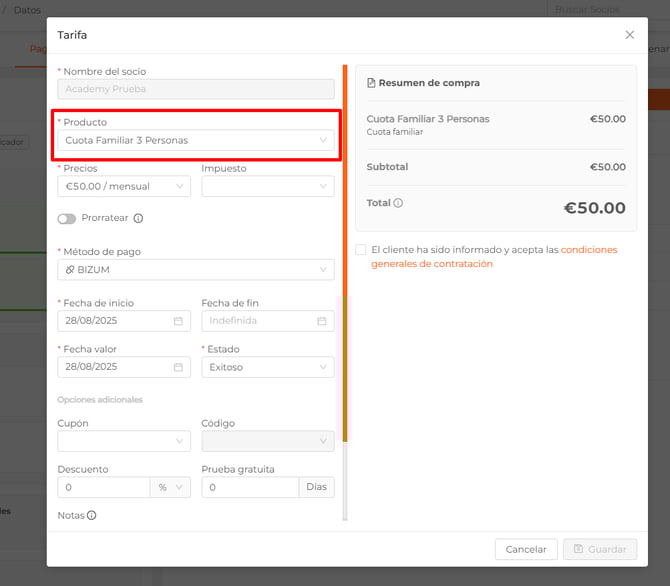Image resolution: width=670 pixels, height=586 pixels.
Task: Click the info icon next to Prorratear
Action: point(138,218)
